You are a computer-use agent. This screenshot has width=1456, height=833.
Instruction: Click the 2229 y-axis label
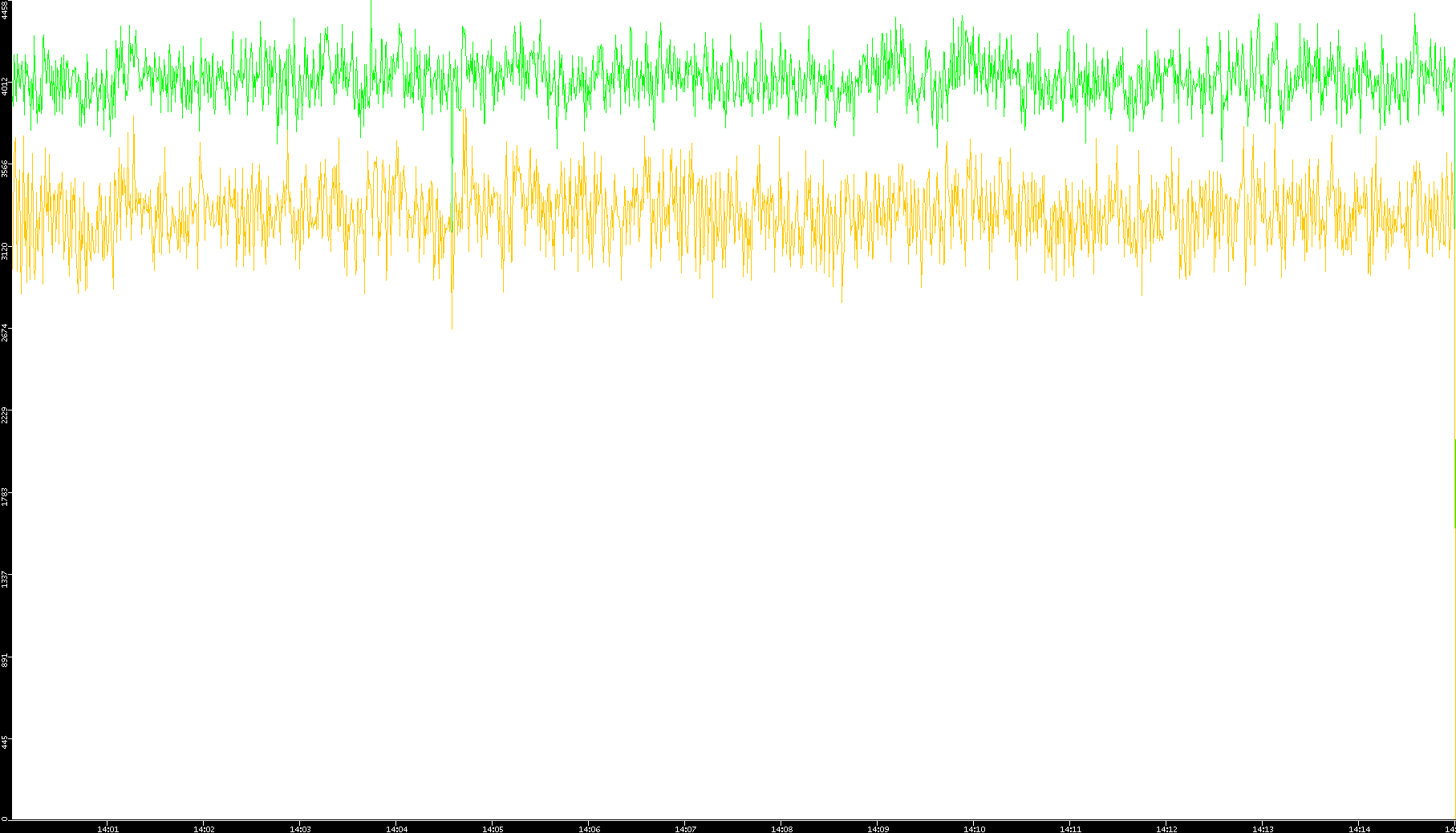5,414
